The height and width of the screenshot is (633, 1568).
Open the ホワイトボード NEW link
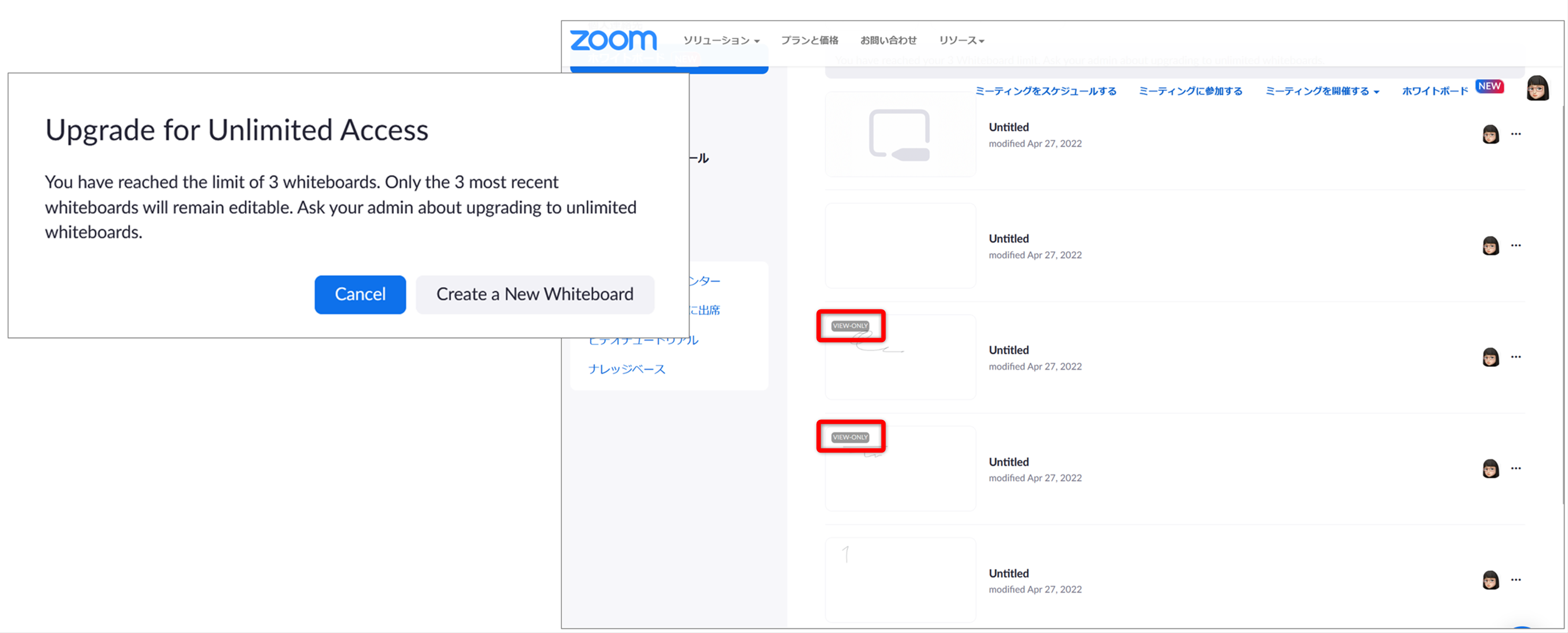(1452, 90)
